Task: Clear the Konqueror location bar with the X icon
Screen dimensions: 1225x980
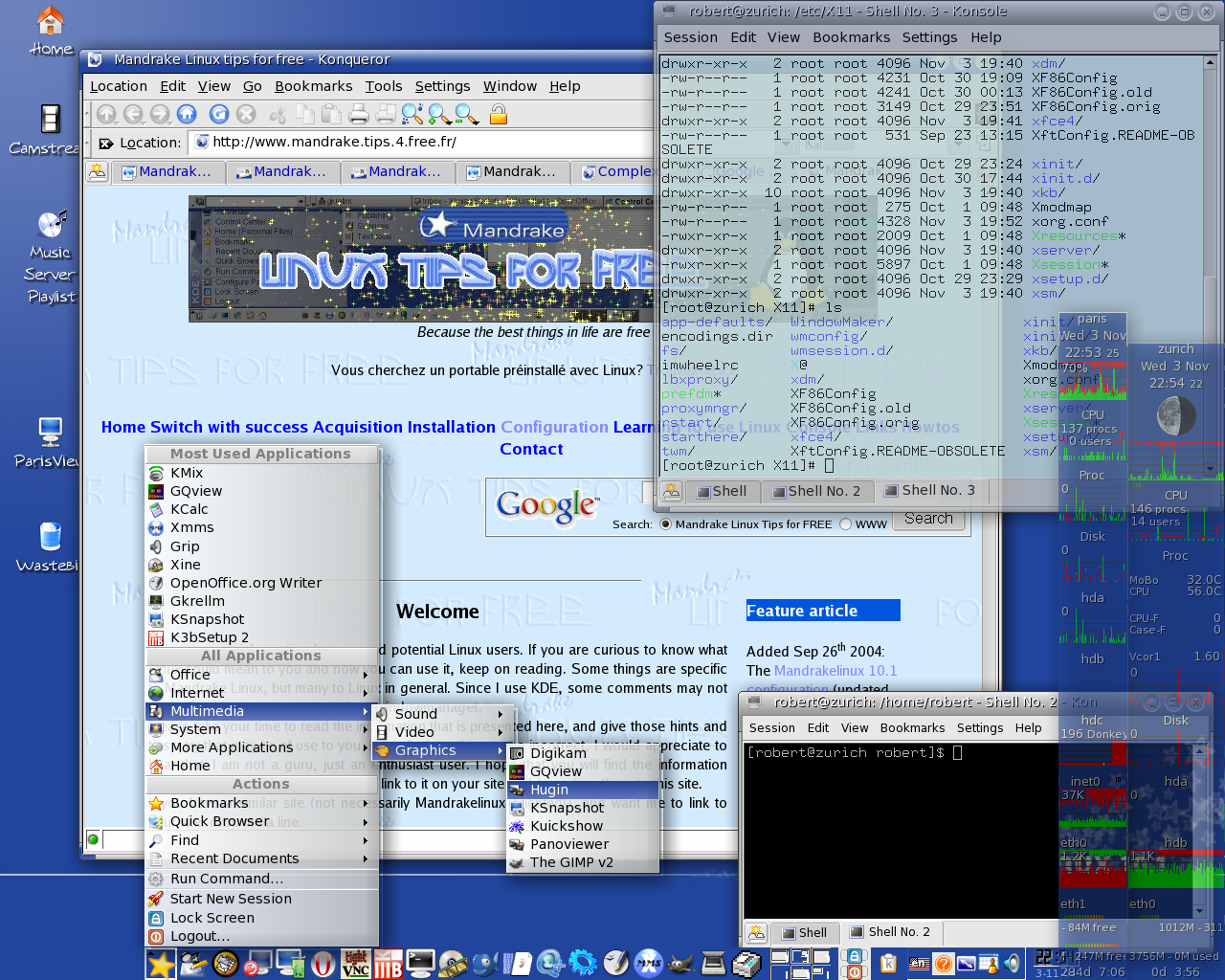Action: pos(106,144)
